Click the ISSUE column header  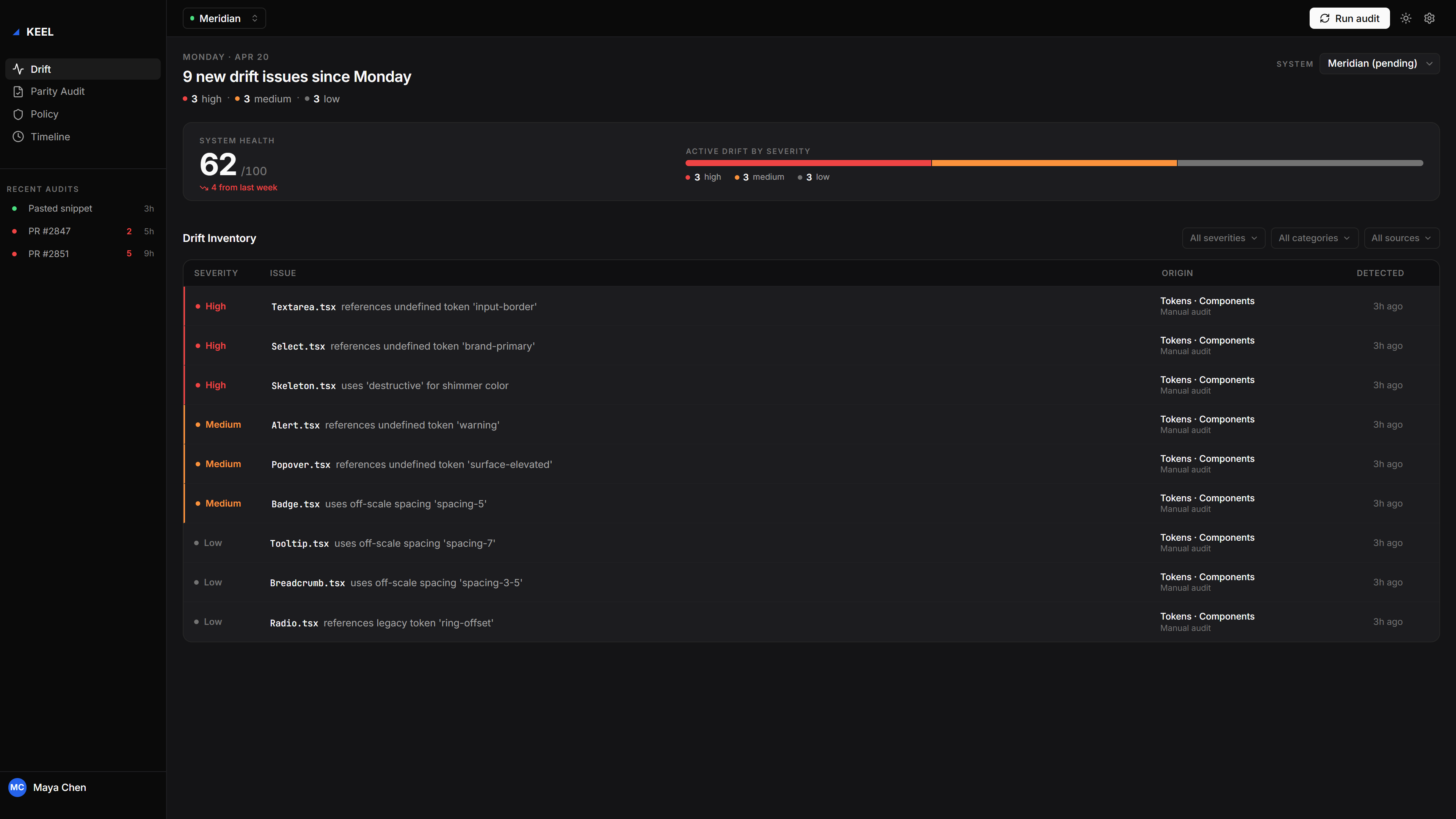[x=282, y=273]
